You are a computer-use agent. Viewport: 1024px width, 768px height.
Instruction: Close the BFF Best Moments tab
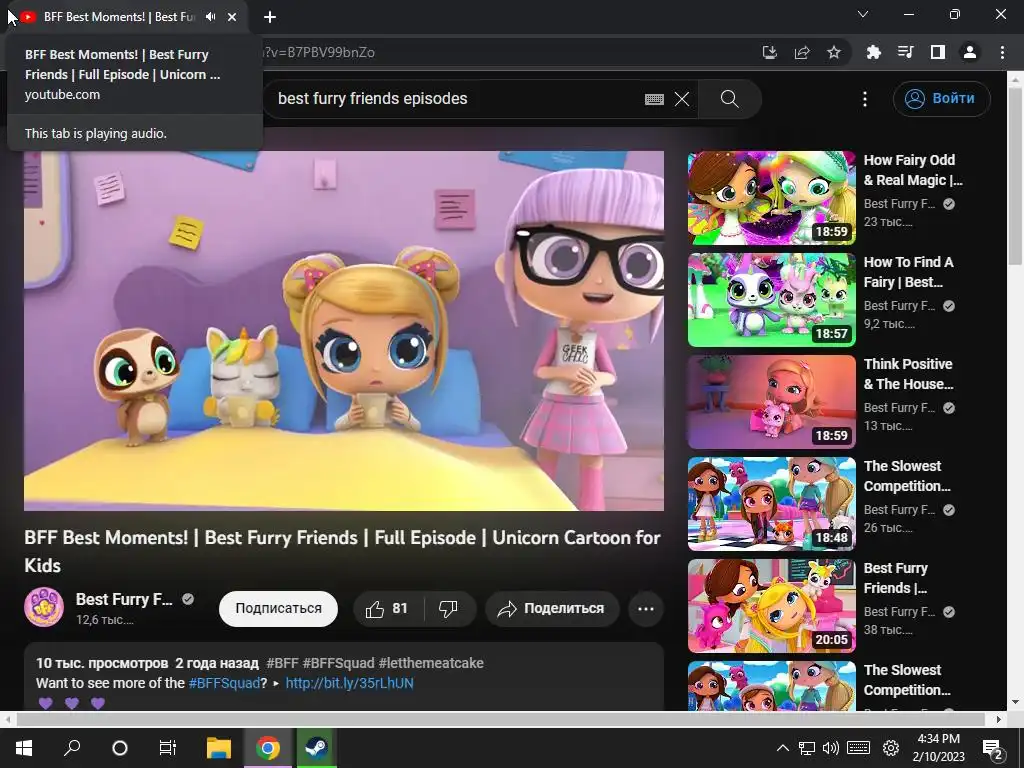click(x=232, y=17)
